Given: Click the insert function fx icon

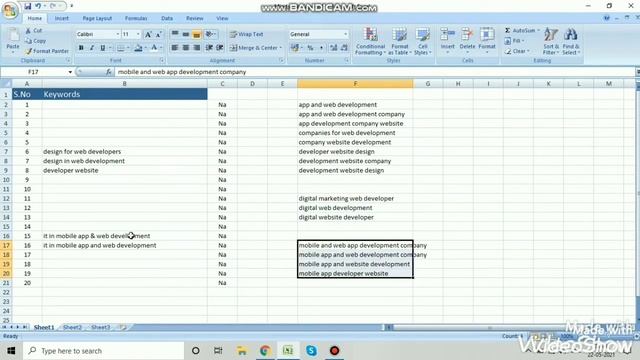Looking at the screenshot, I should 109,72.
